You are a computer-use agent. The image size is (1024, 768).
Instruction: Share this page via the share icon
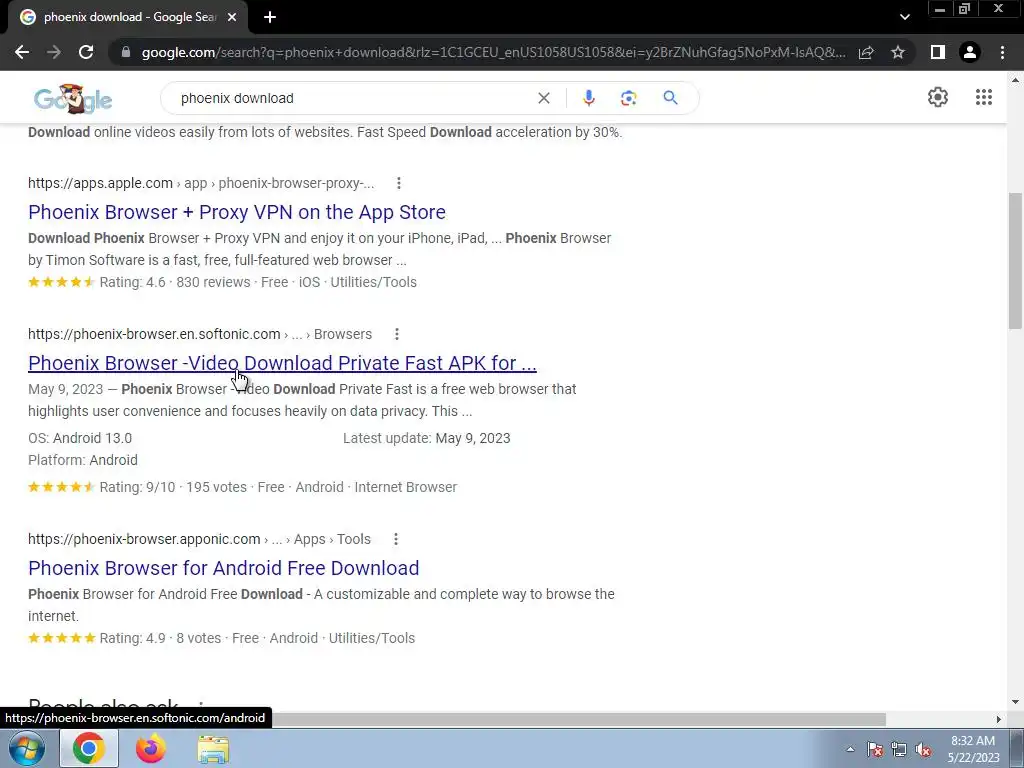tap(866, 52)
